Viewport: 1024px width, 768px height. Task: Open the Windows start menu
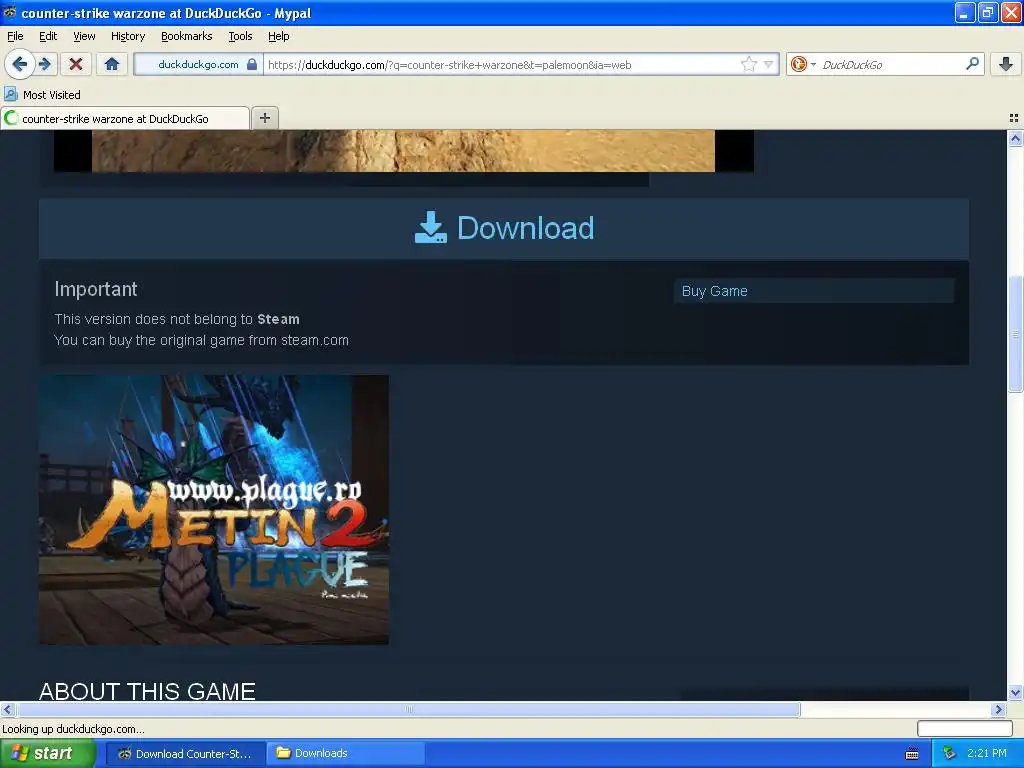(47, 754)
